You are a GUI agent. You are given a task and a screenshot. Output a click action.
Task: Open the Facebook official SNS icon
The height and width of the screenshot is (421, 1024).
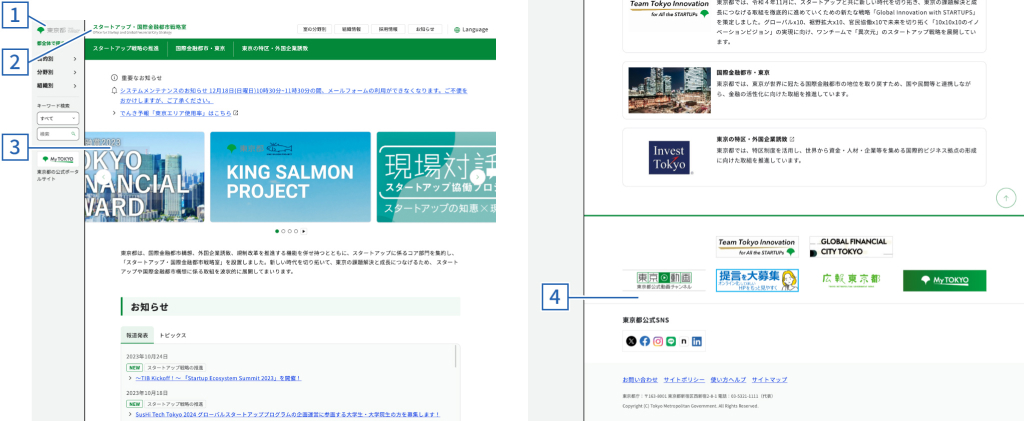645,341
